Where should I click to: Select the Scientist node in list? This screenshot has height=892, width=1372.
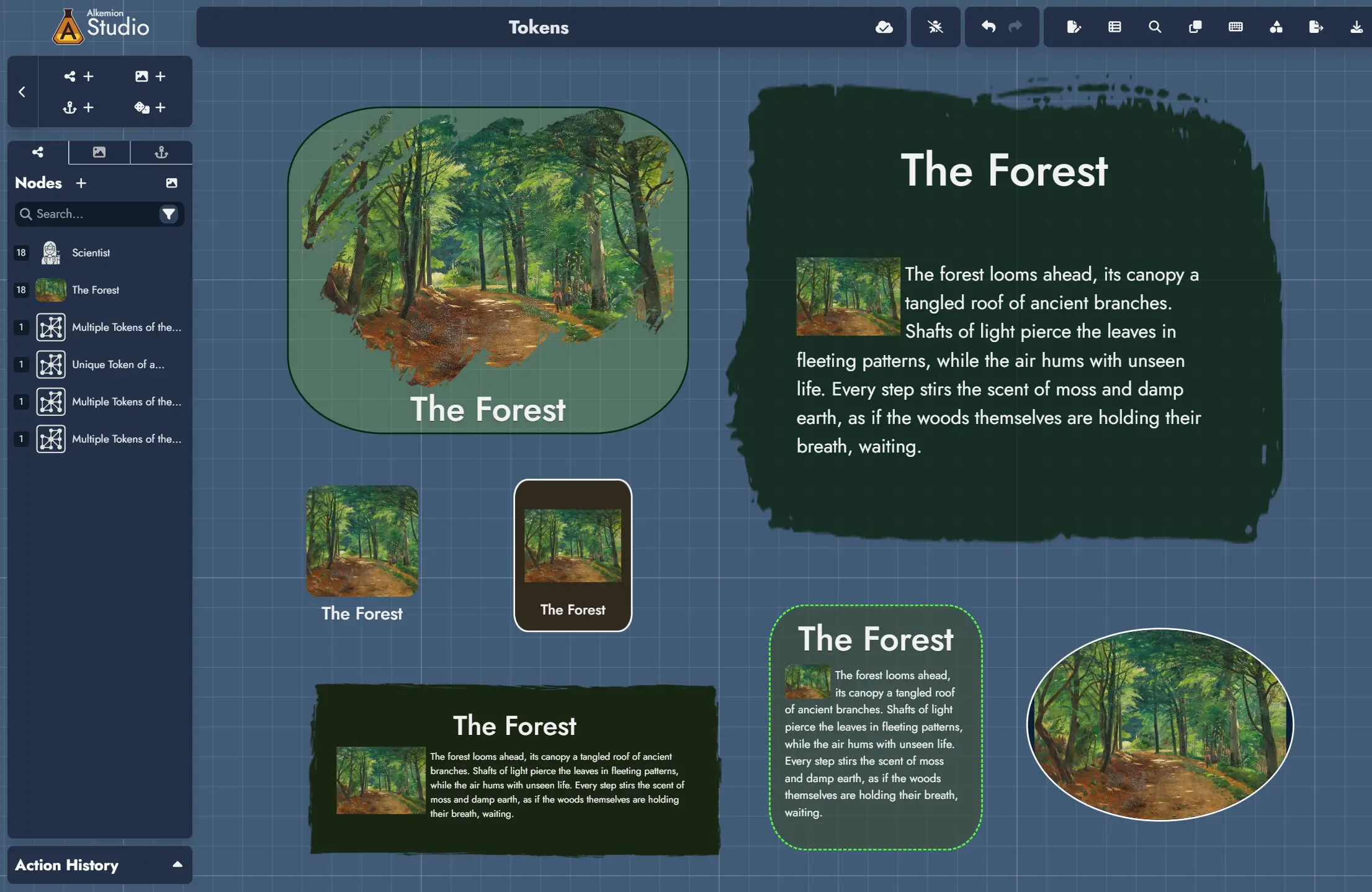coord(91,253)
